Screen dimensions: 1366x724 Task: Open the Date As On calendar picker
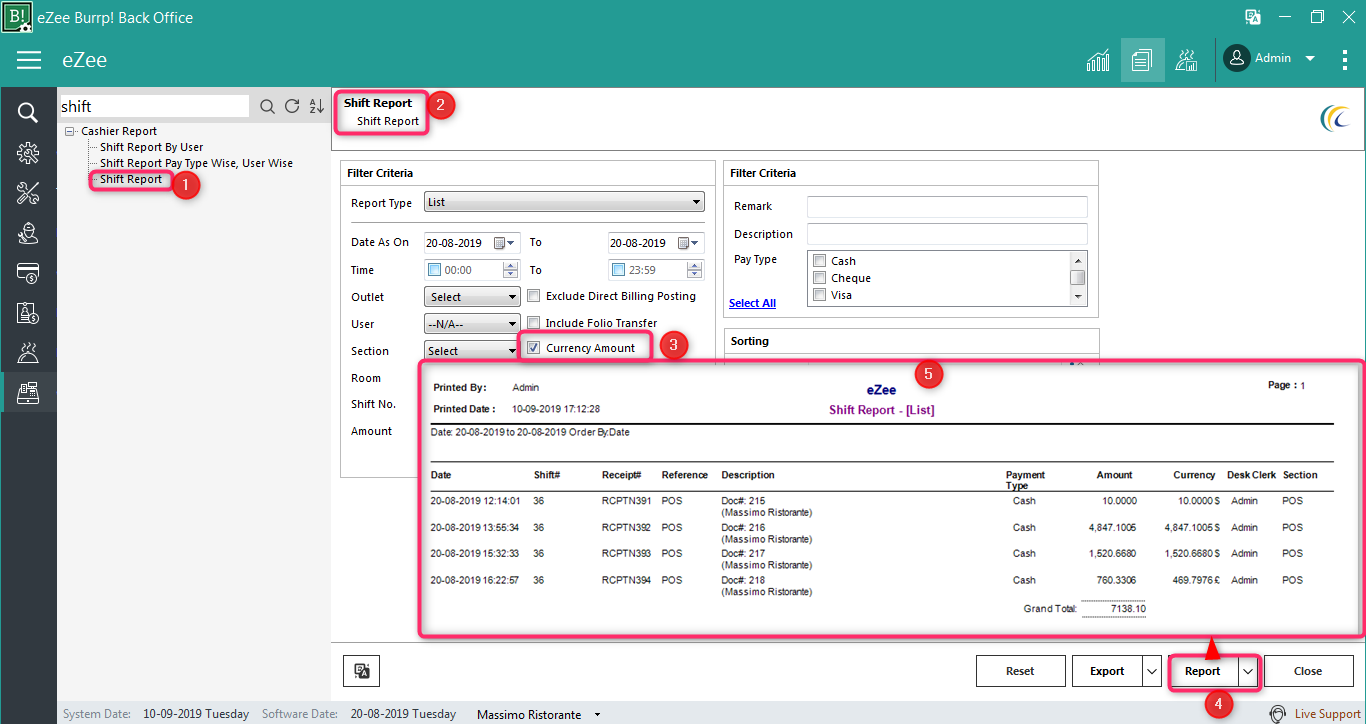click(x=502, y=243)
